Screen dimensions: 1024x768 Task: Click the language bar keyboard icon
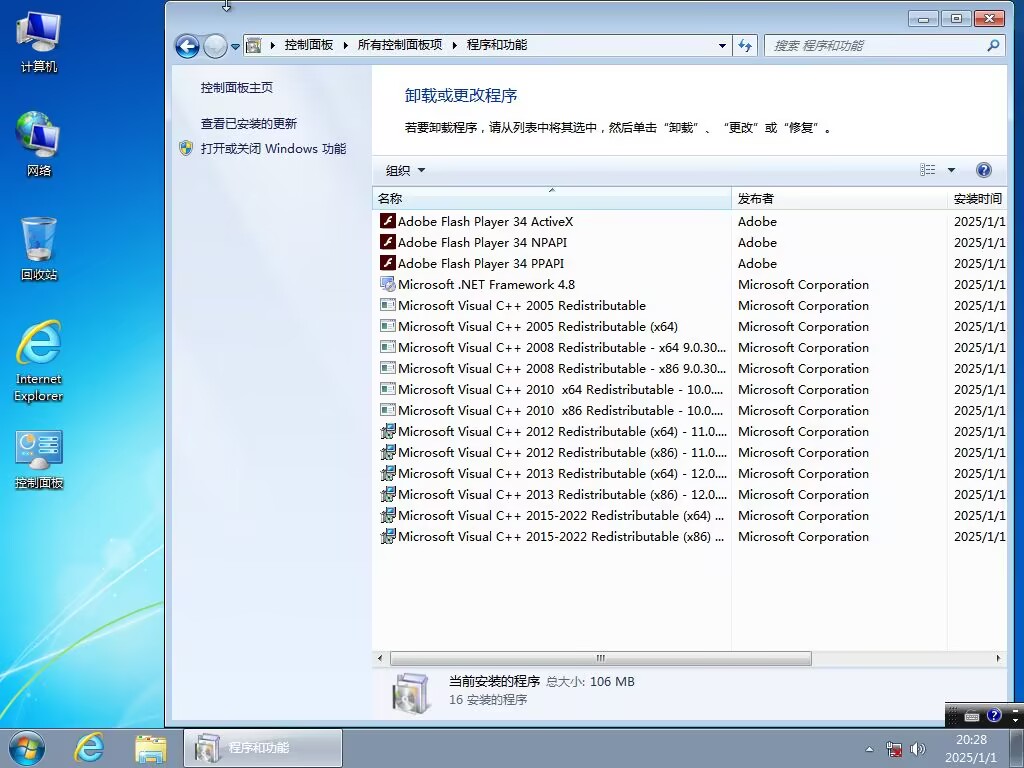click(972, 716)
